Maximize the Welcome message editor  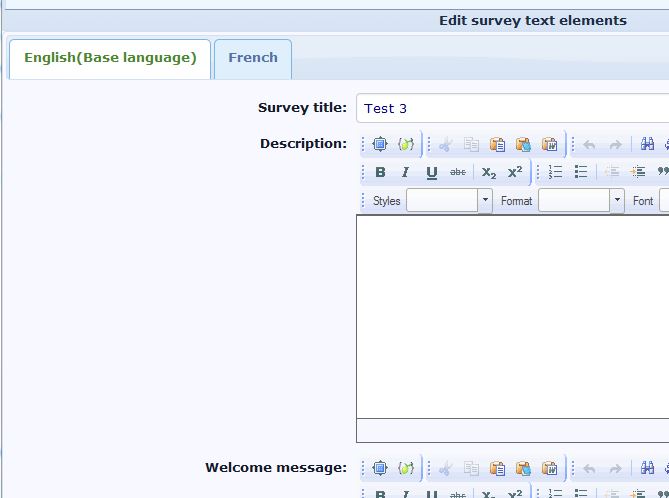click(380, 468)
